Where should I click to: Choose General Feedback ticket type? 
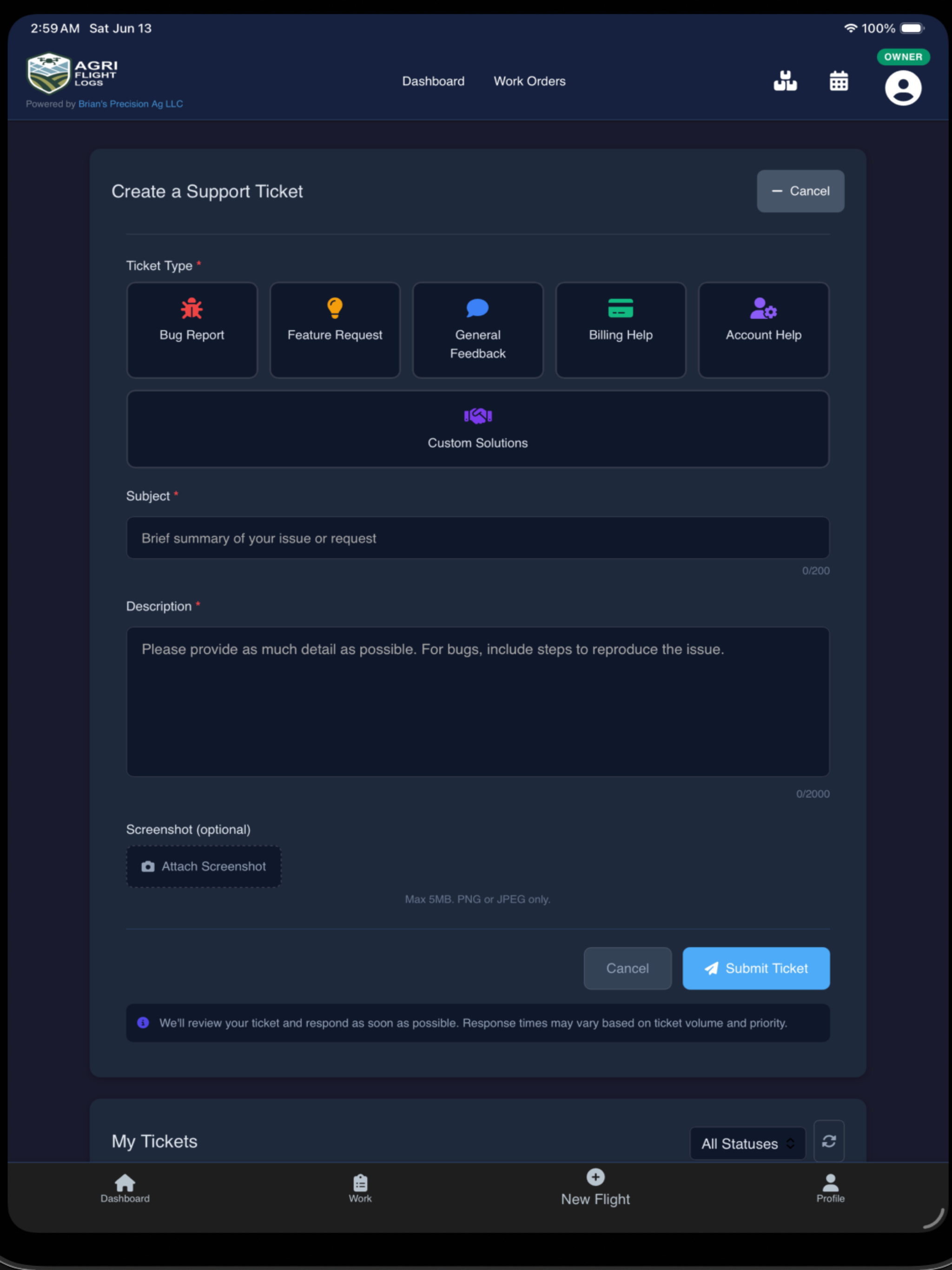[478, 330]
